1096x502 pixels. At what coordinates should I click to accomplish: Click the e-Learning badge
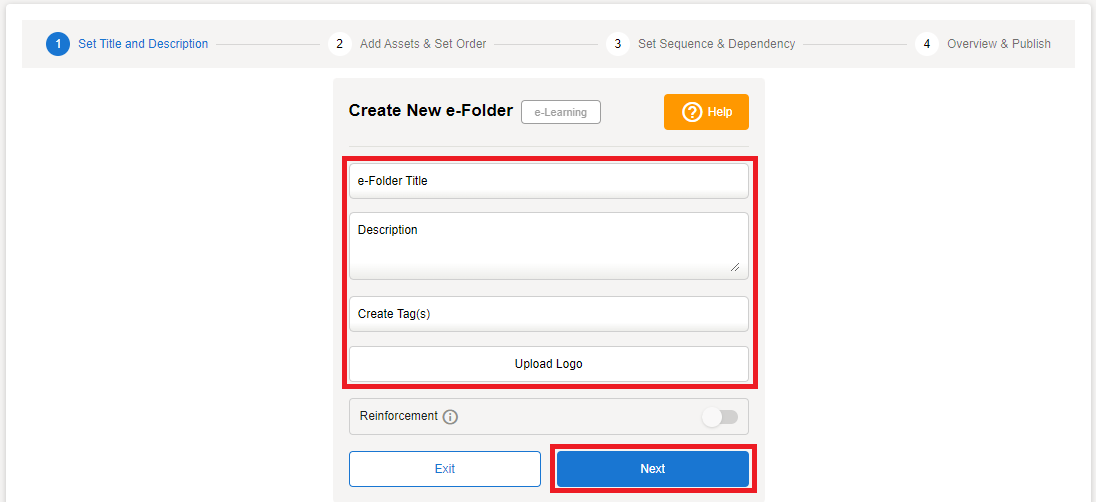click(561, 112)
